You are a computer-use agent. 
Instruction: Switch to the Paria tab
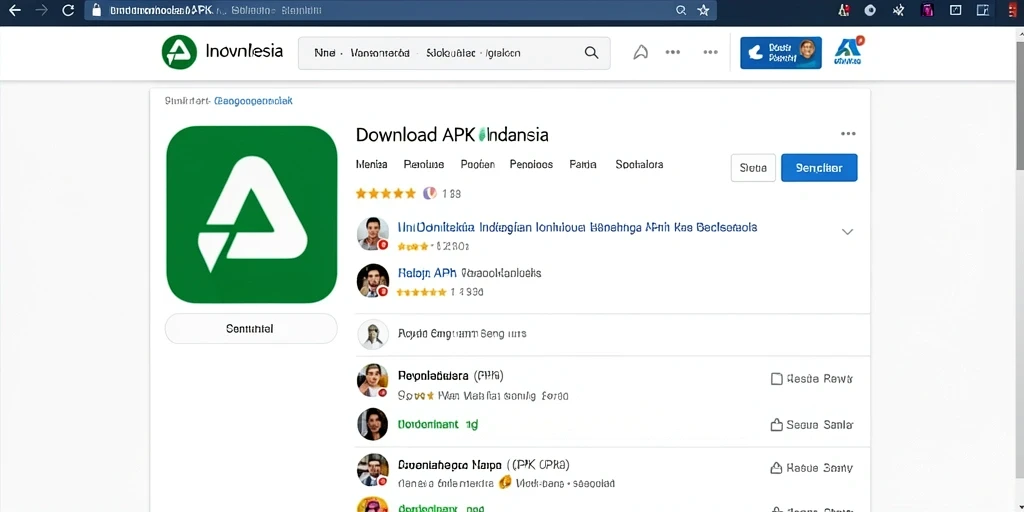pos(583,165)
